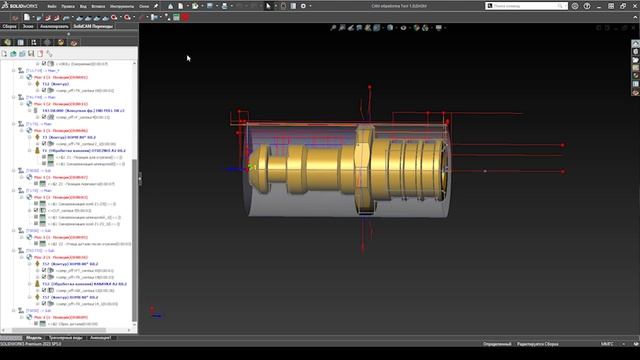Screen dimensions: 640x360
Task: Open the Options gear dropdown arrow
Action: coord(310,6)
